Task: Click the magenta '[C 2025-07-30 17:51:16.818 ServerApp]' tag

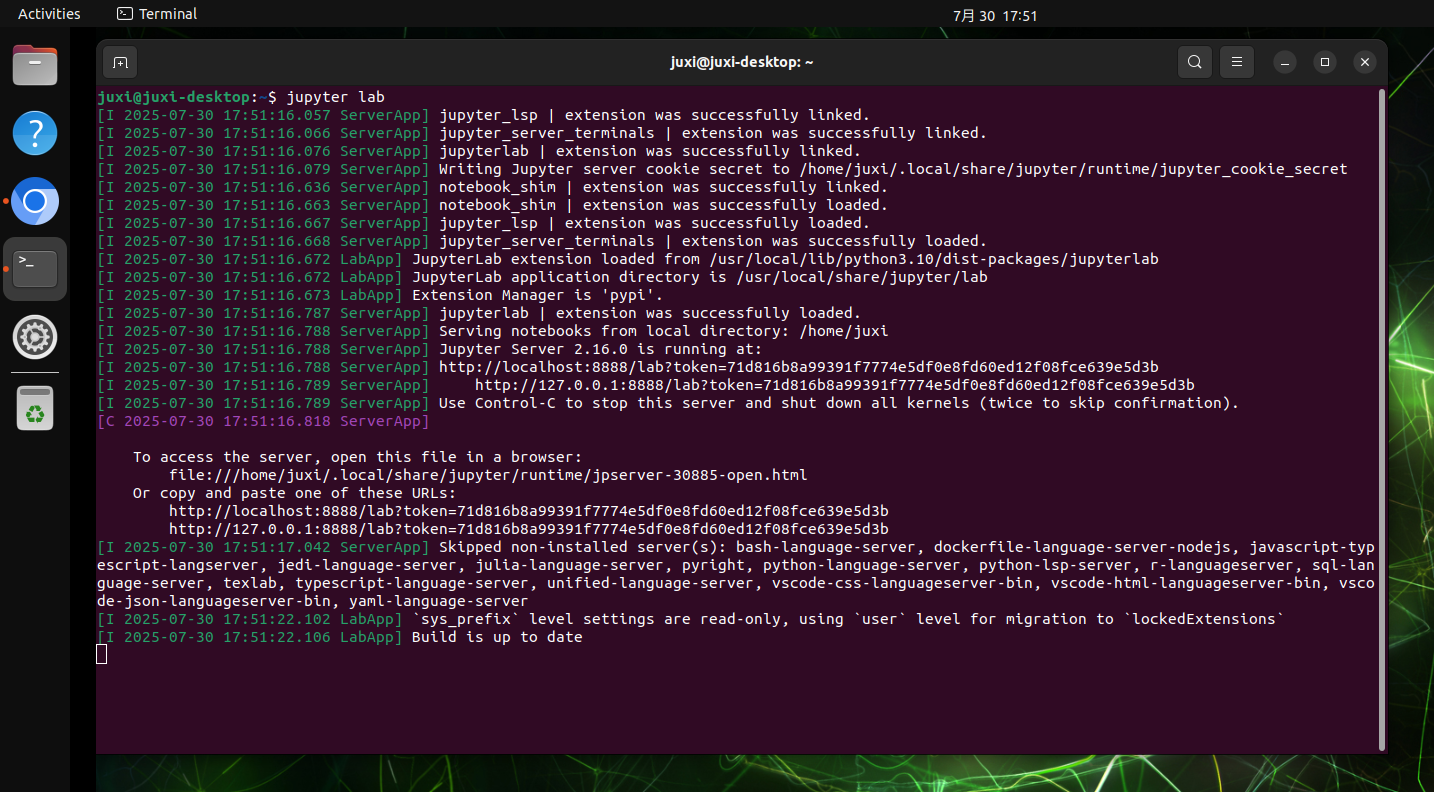Action: 263,421
